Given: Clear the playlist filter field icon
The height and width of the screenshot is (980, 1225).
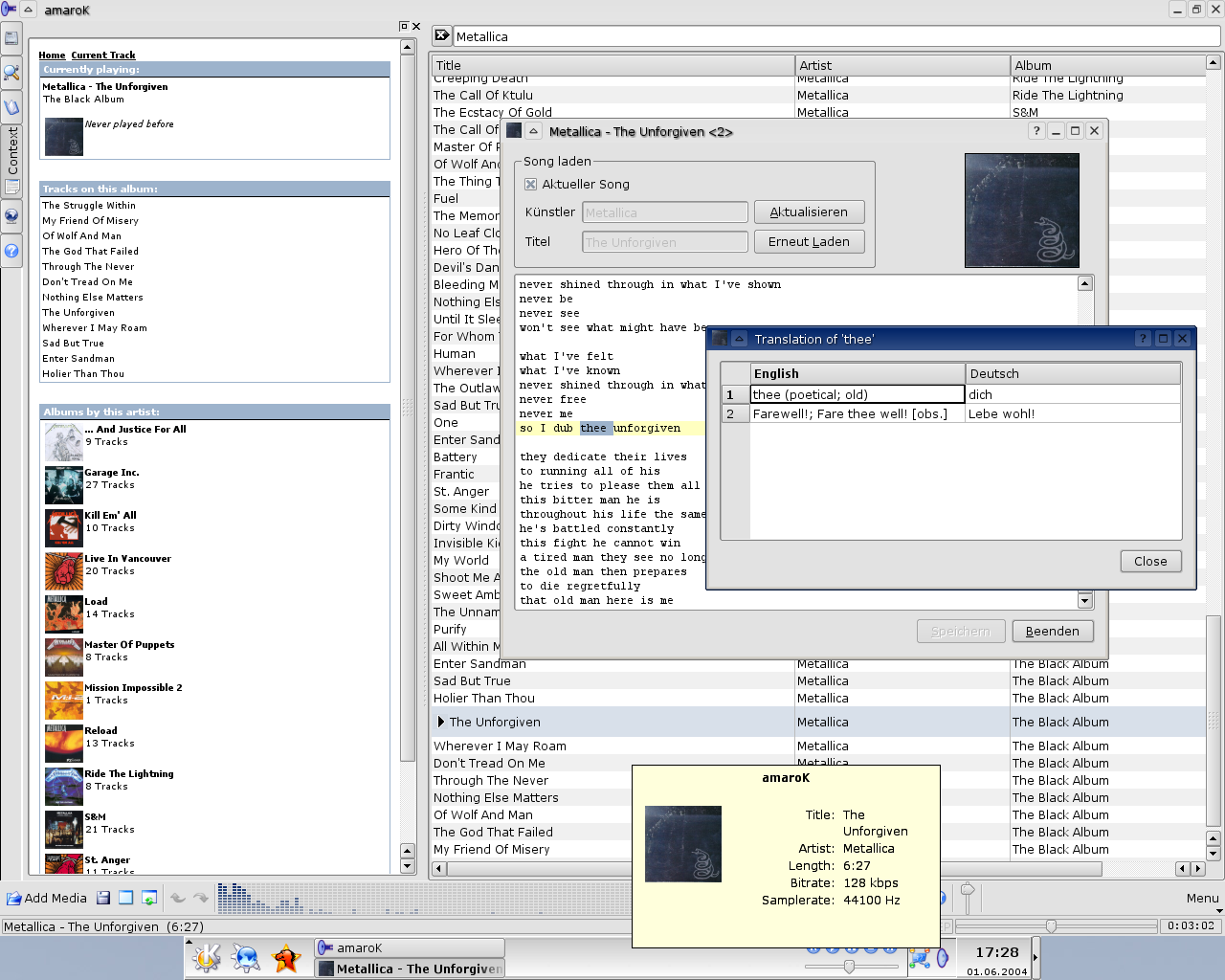Looking at the screenshot, I should (x=441, y=35).
